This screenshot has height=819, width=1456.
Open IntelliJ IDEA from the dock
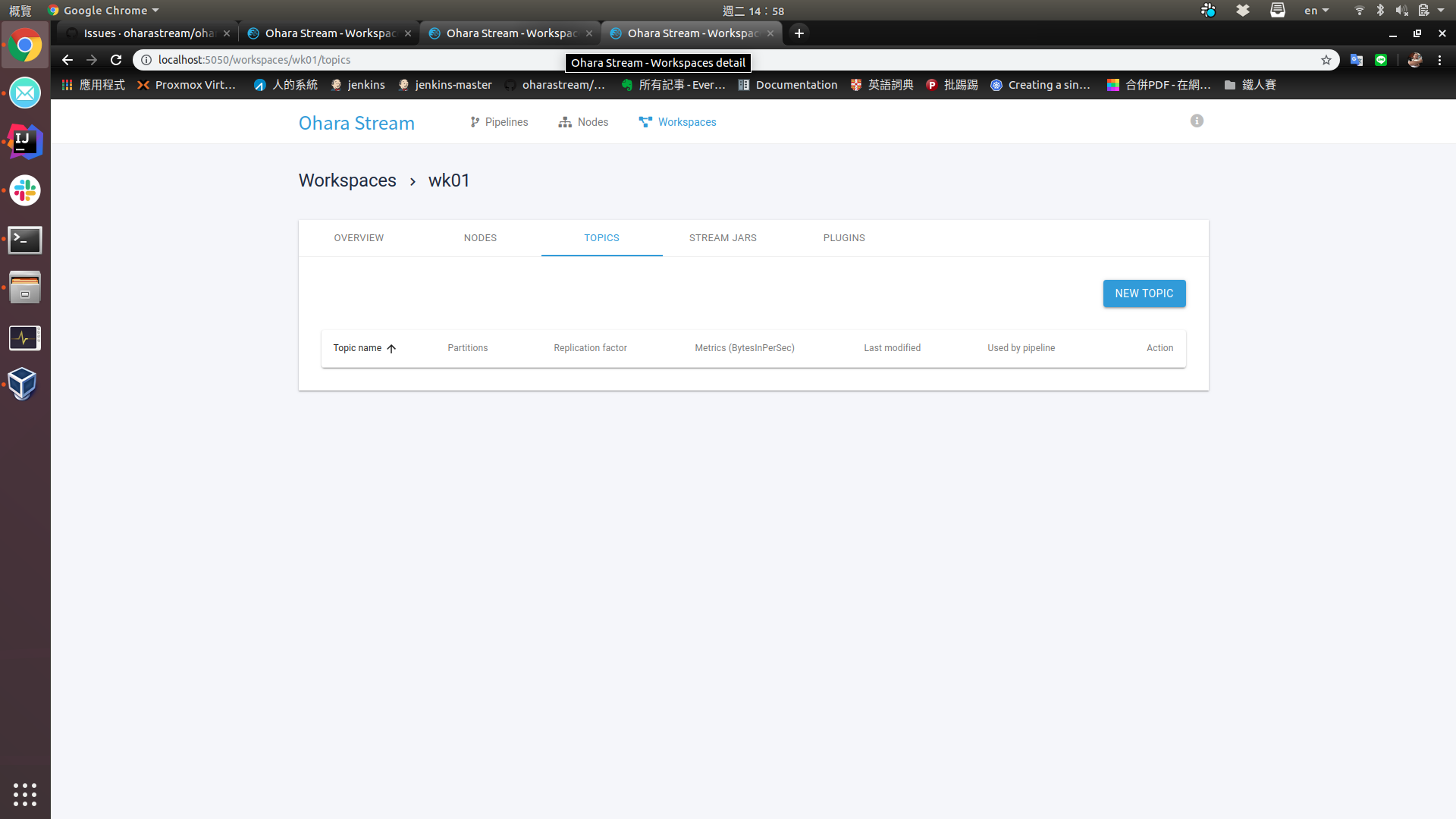click(x=25, y=142)
